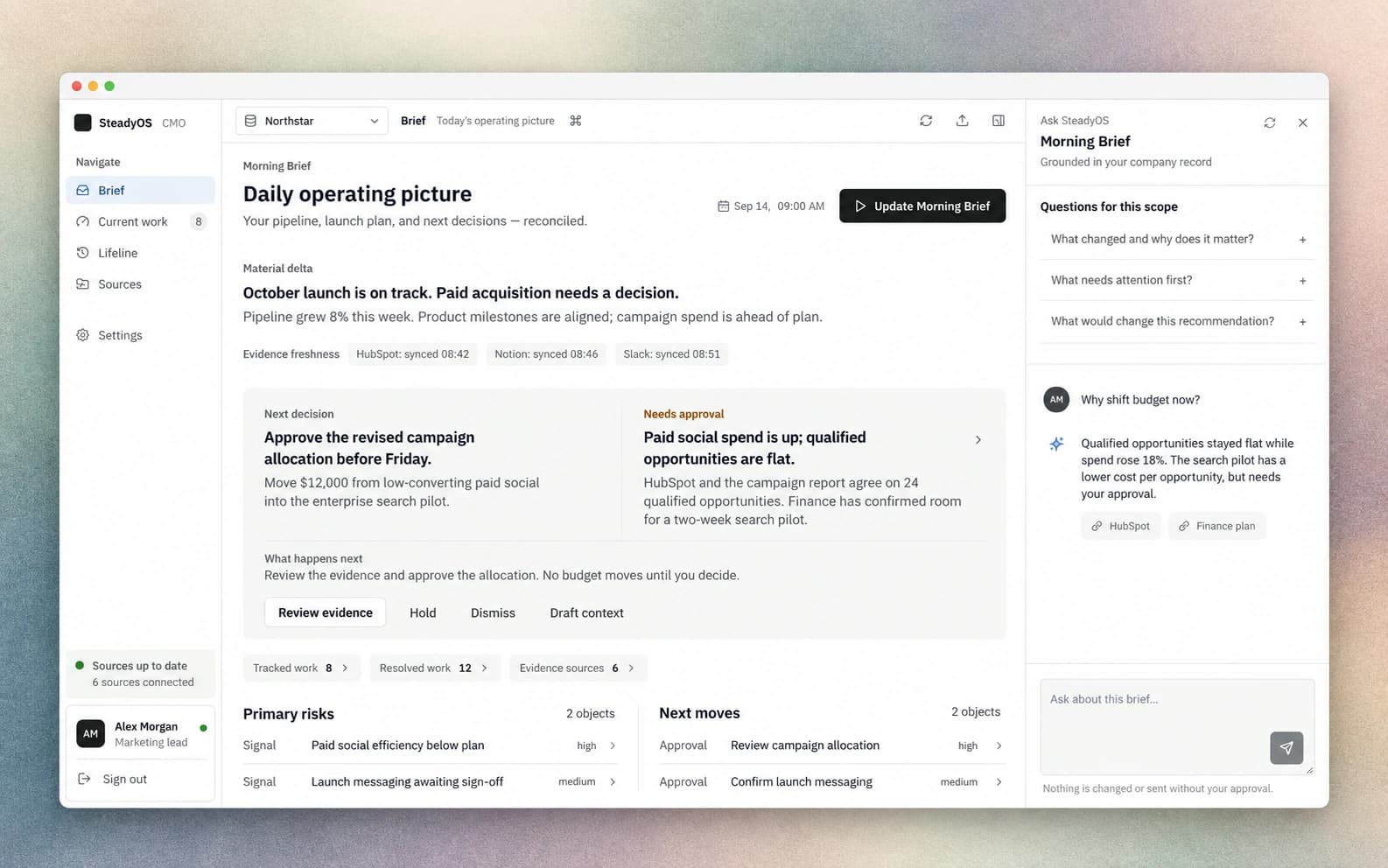Click the refresh icon in Ask SteadyOS panel
The height and width of the screenshot is (868, 1388).
pos(1270,122)
